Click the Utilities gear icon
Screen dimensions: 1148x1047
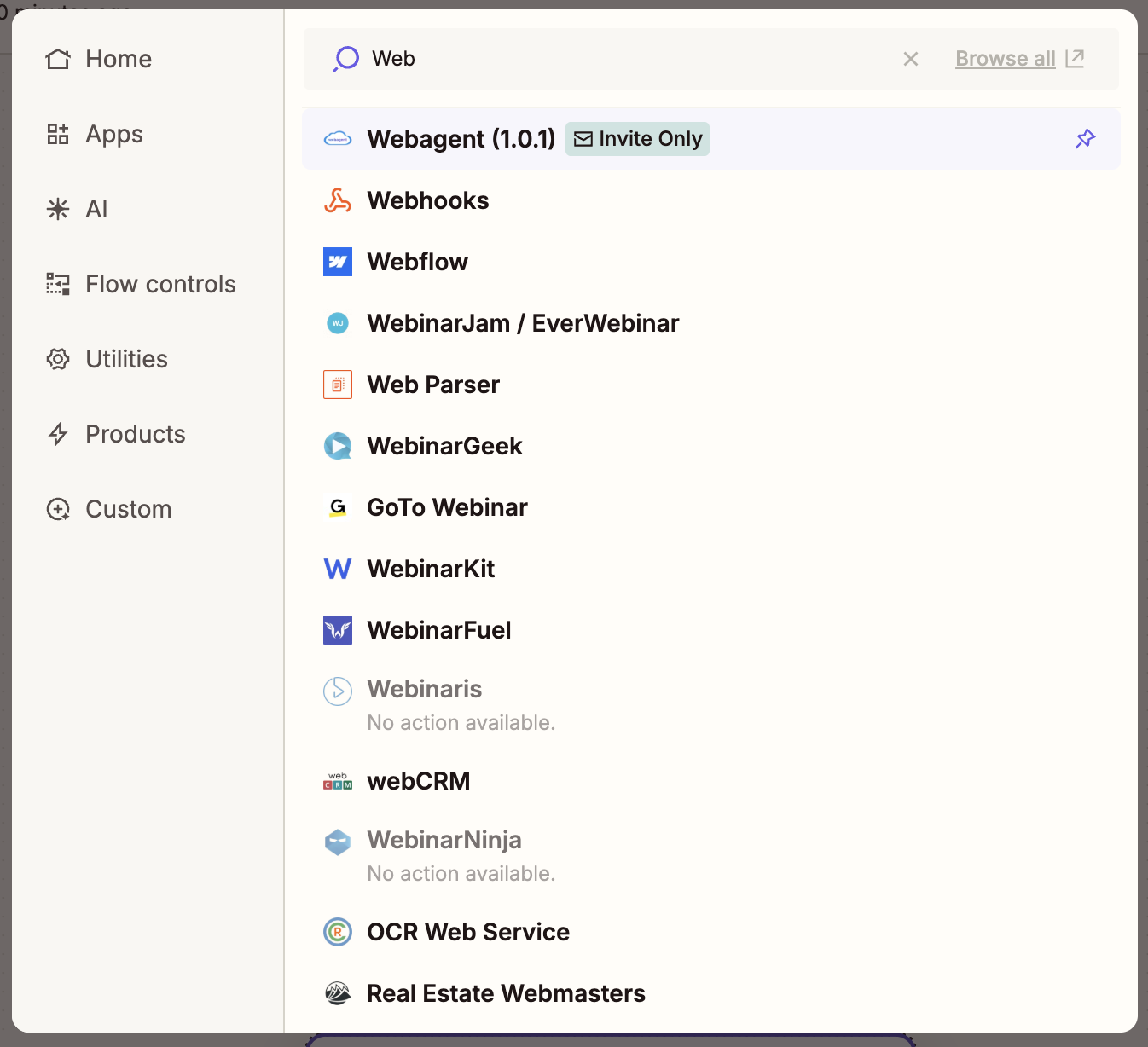(58, 359)
